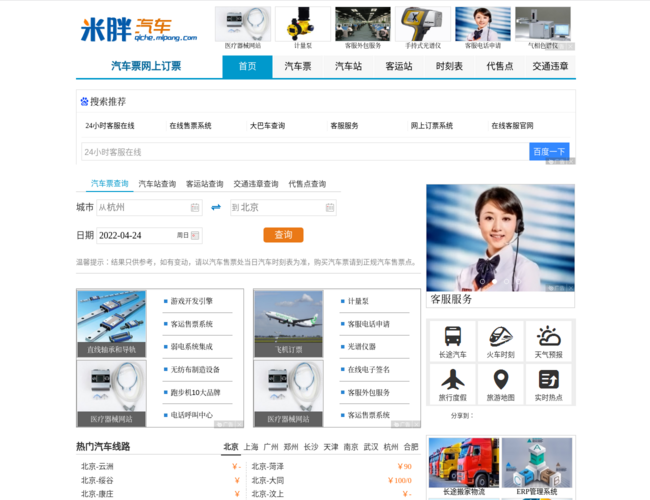Switch to the 汽车站查询 tab
Screen dimensions: 650x500
[157, 184]
